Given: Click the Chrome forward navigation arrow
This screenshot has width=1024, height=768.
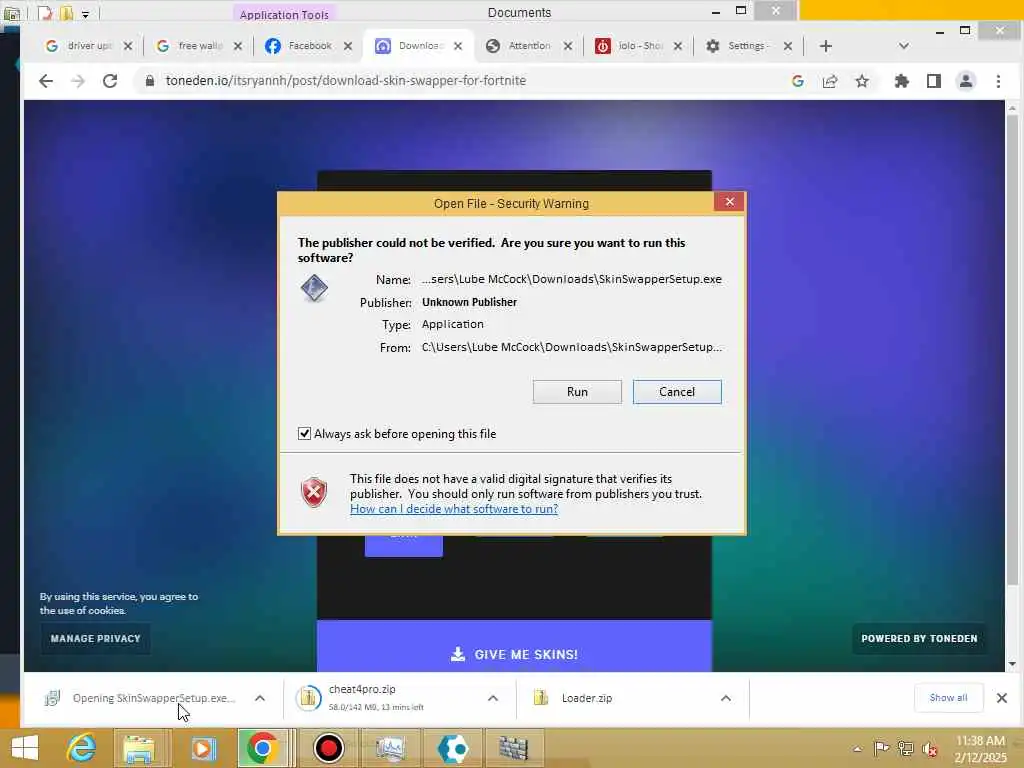Looking at the screenshot, I should click(x=78, y=81).
